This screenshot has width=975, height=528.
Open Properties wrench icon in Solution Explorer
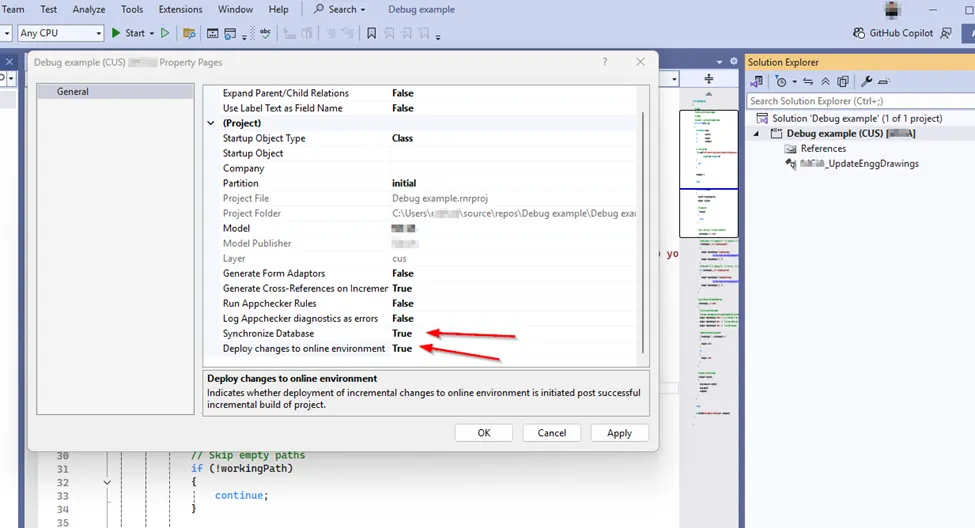tap(866, 81)
